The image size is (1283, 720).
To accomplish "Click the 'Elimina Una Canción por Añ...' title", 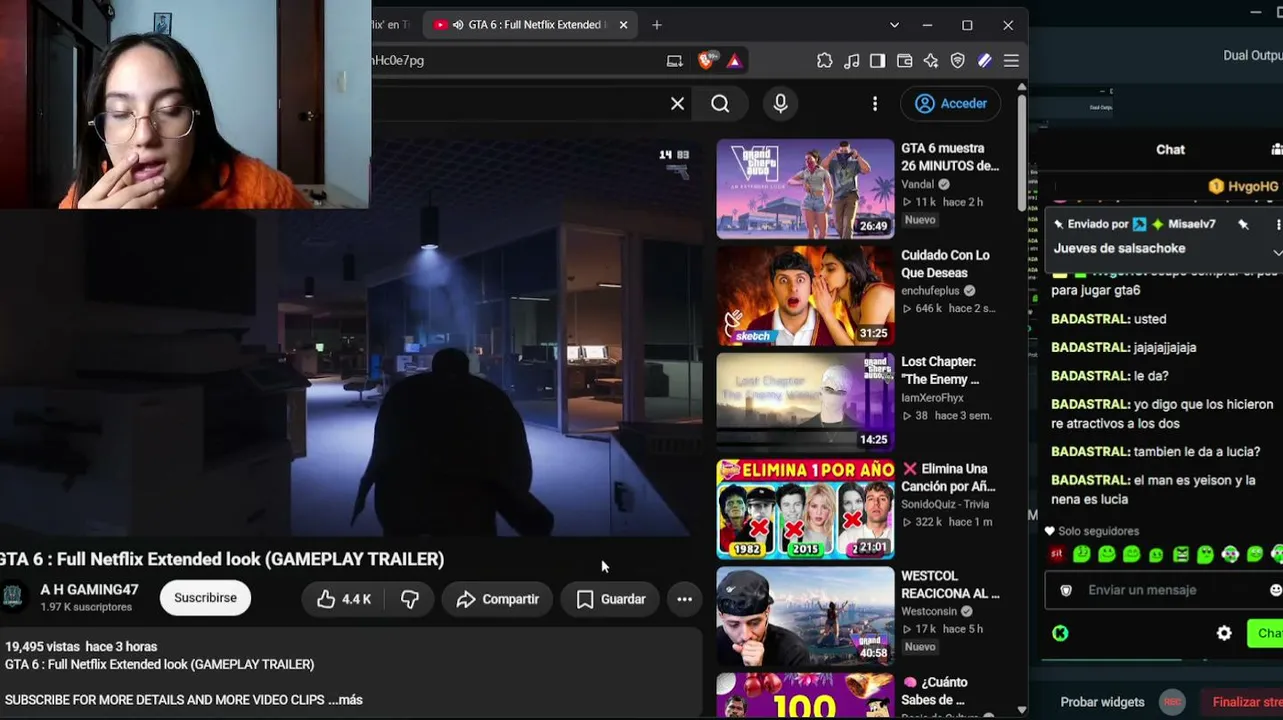I will 948,478.
